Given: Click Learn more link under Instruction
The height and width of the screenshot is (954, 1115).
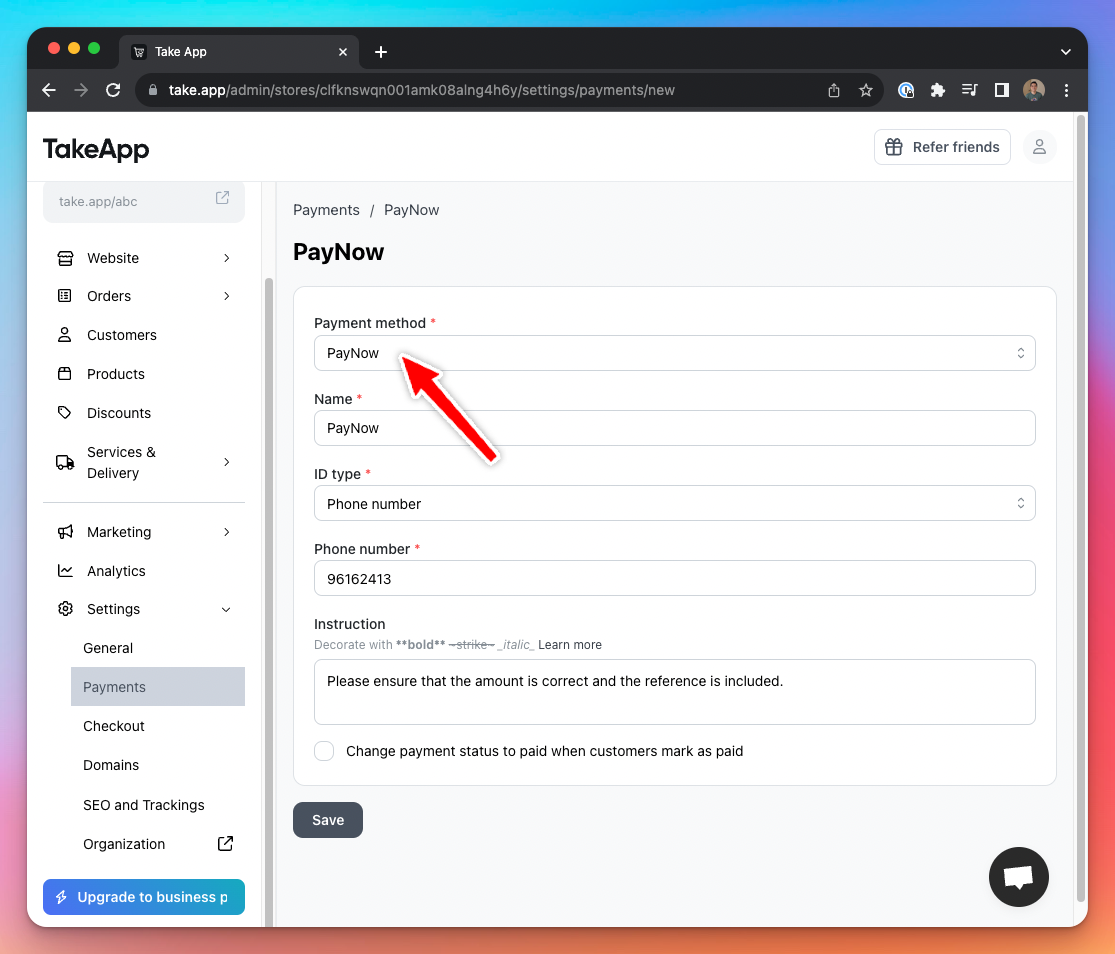Looking at the screenshot, I should (570, 645).
